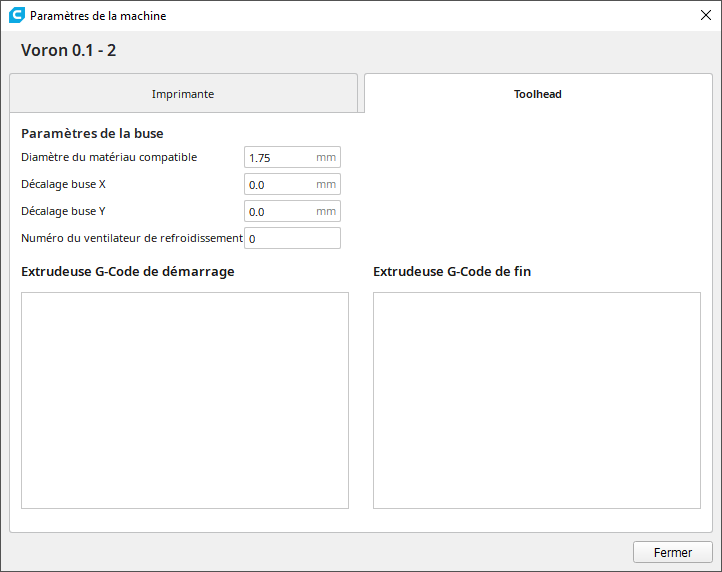This screenshot has width=722, height=572.
Task: Select the Toolhead tab
Action: click(x=538, y=93)
